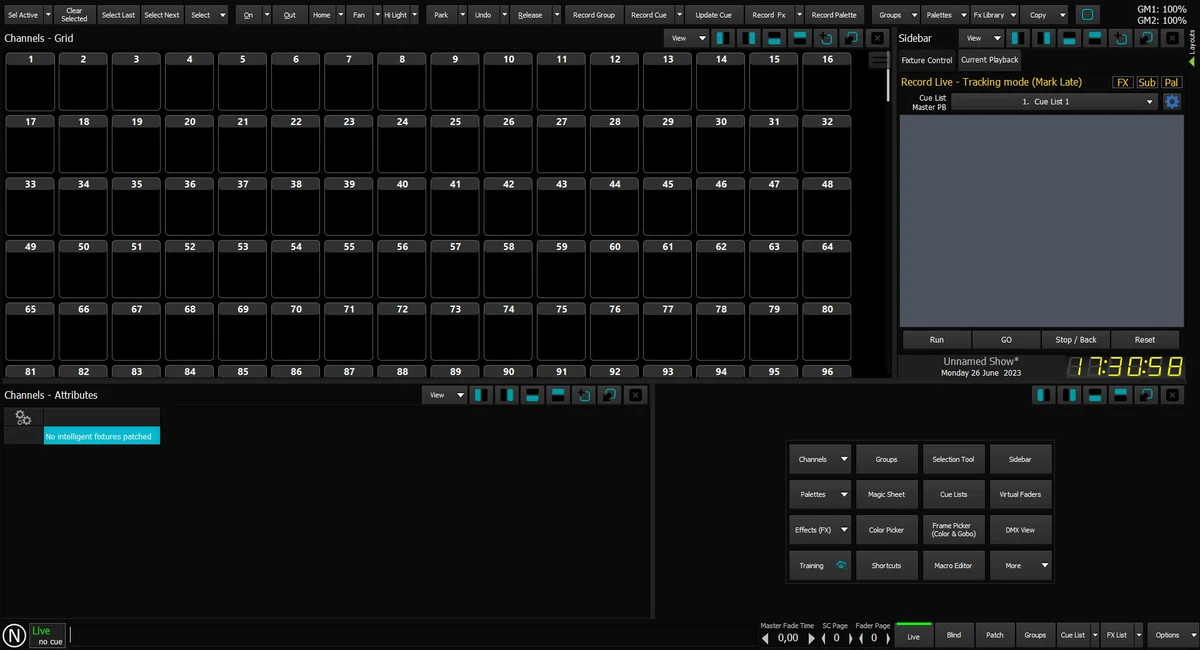
Task: Open Release dropdown arrow
Action: point(557,15)
